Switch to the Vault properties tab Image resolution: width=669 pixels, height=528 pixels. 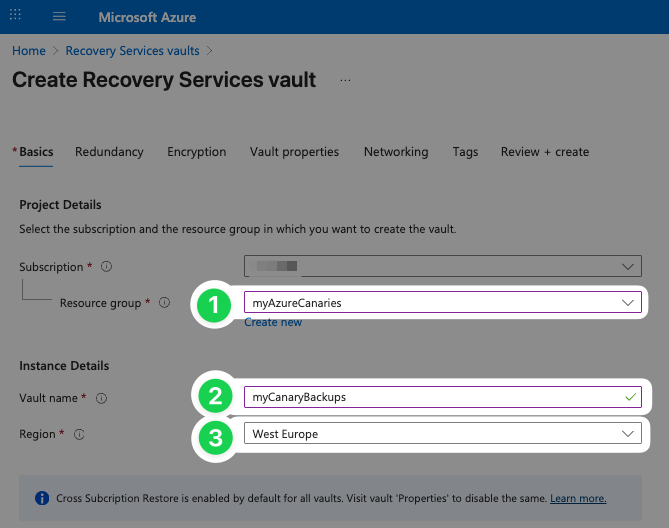(x=294, y=152)
